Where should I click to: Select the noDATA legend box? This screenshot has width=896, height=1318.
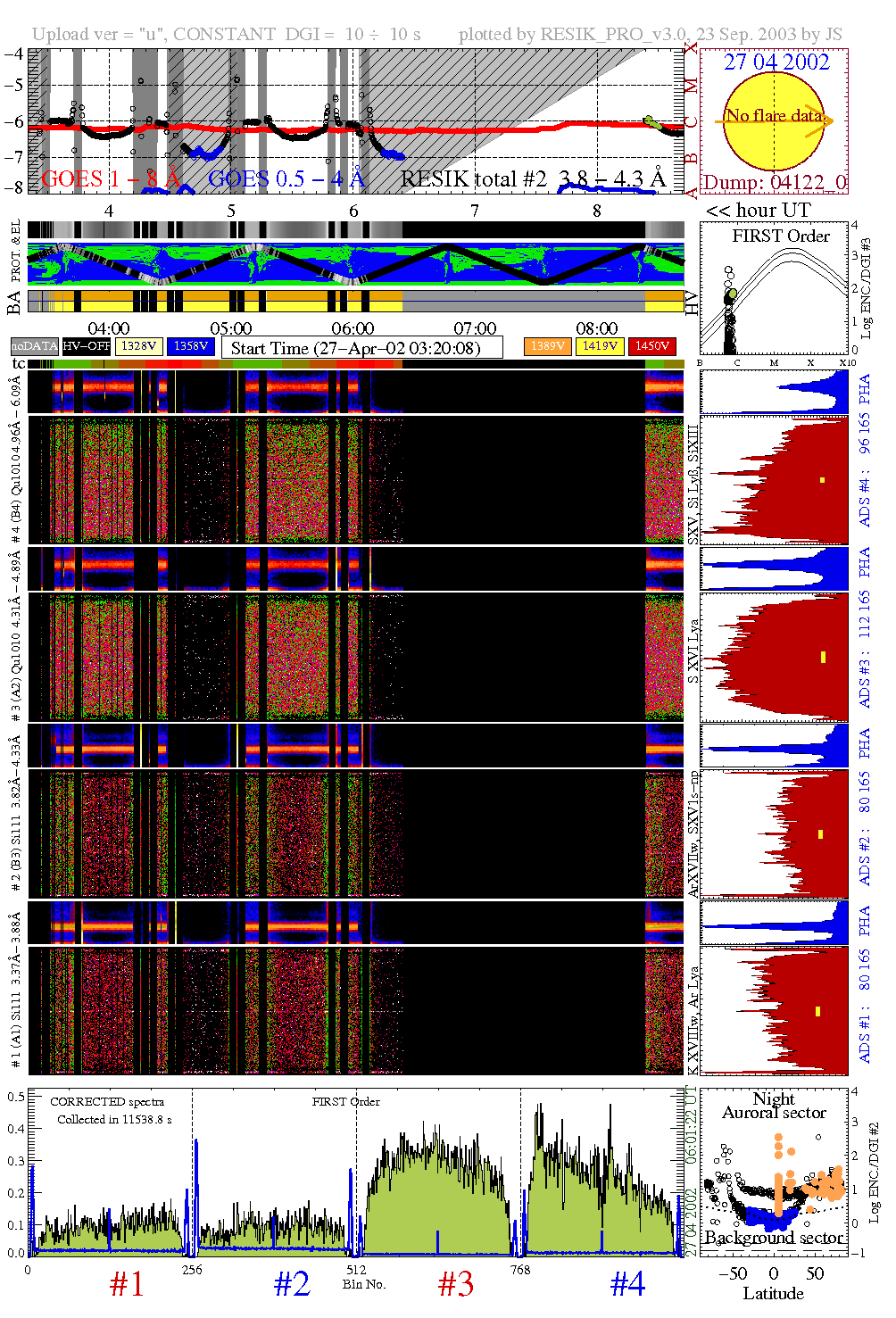(x=34, y=346)
